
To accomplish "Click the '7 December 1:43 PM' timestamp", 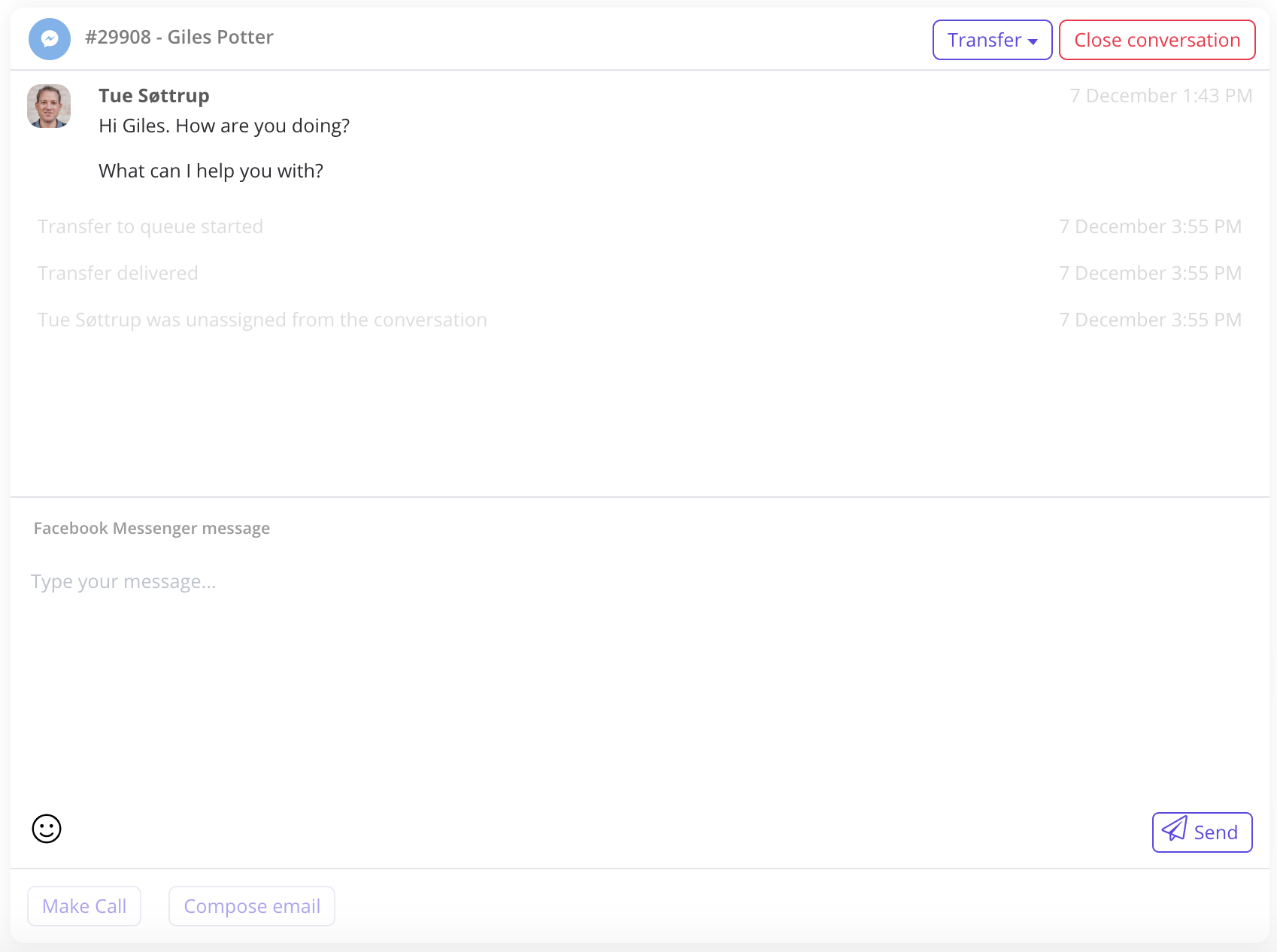I will 1161,96.
